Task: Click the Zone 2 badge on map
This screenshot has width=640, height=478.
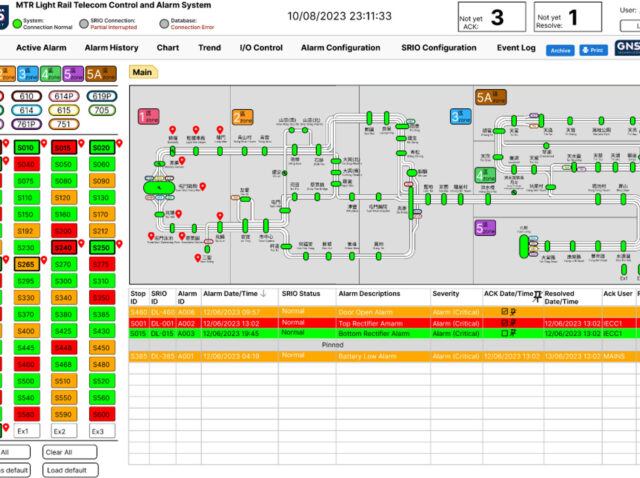Action: (x=243, y=117)
